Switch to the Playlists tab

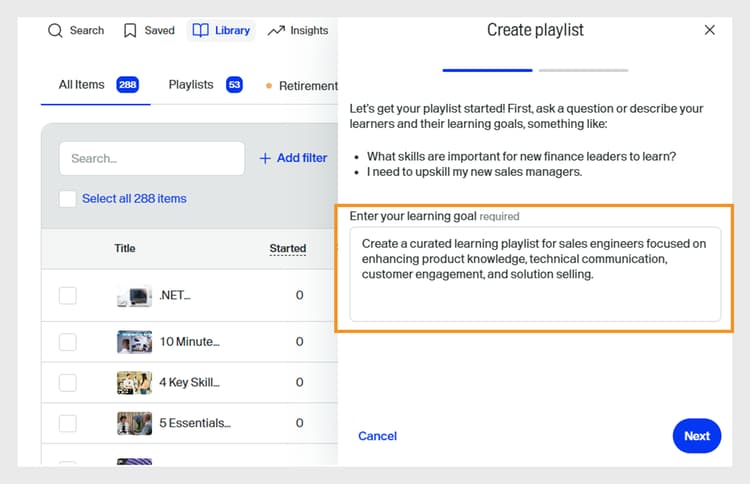(x=190, y=85)
